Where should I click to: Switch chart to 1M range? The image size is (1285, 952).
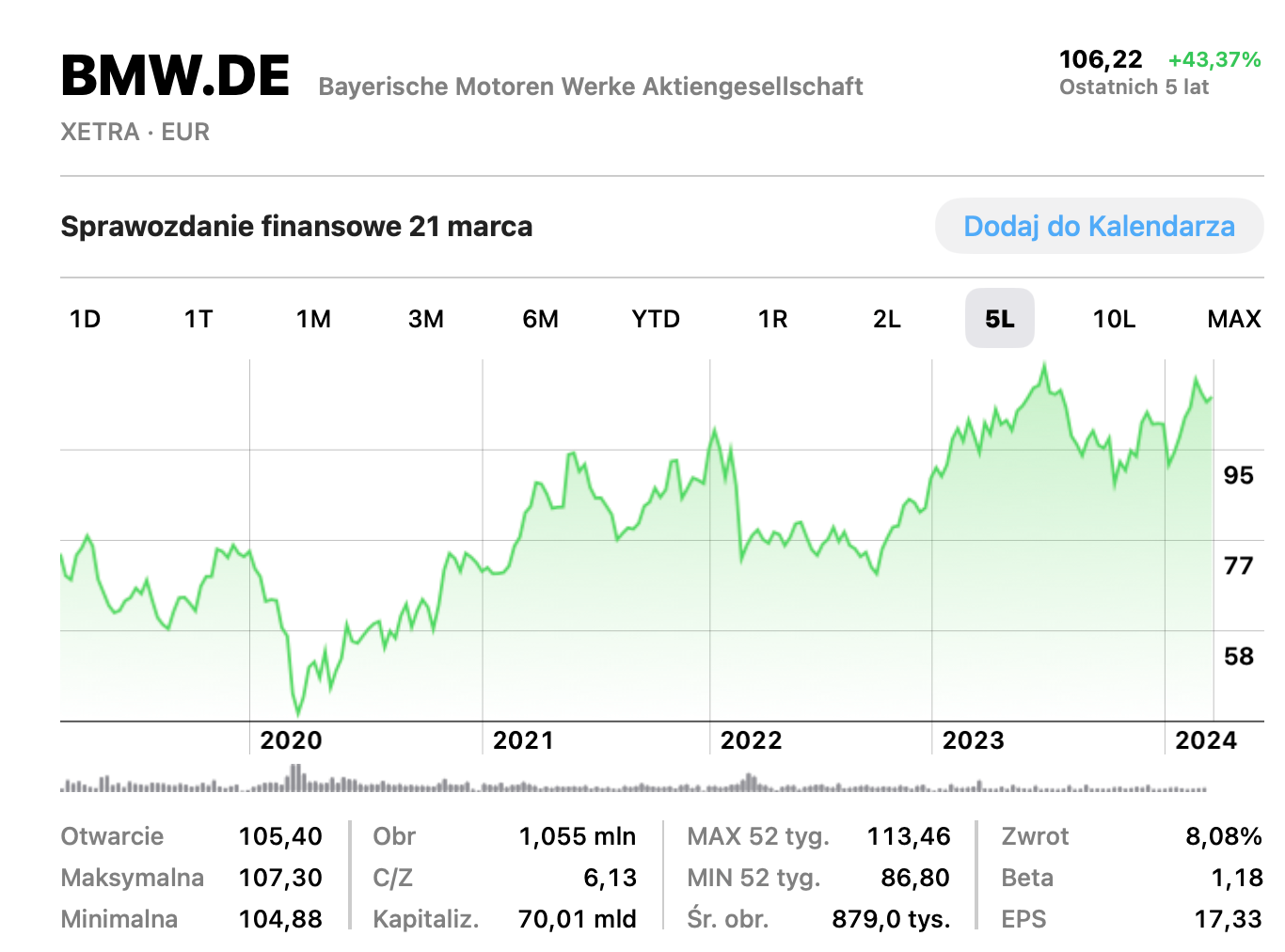(313, 319)
